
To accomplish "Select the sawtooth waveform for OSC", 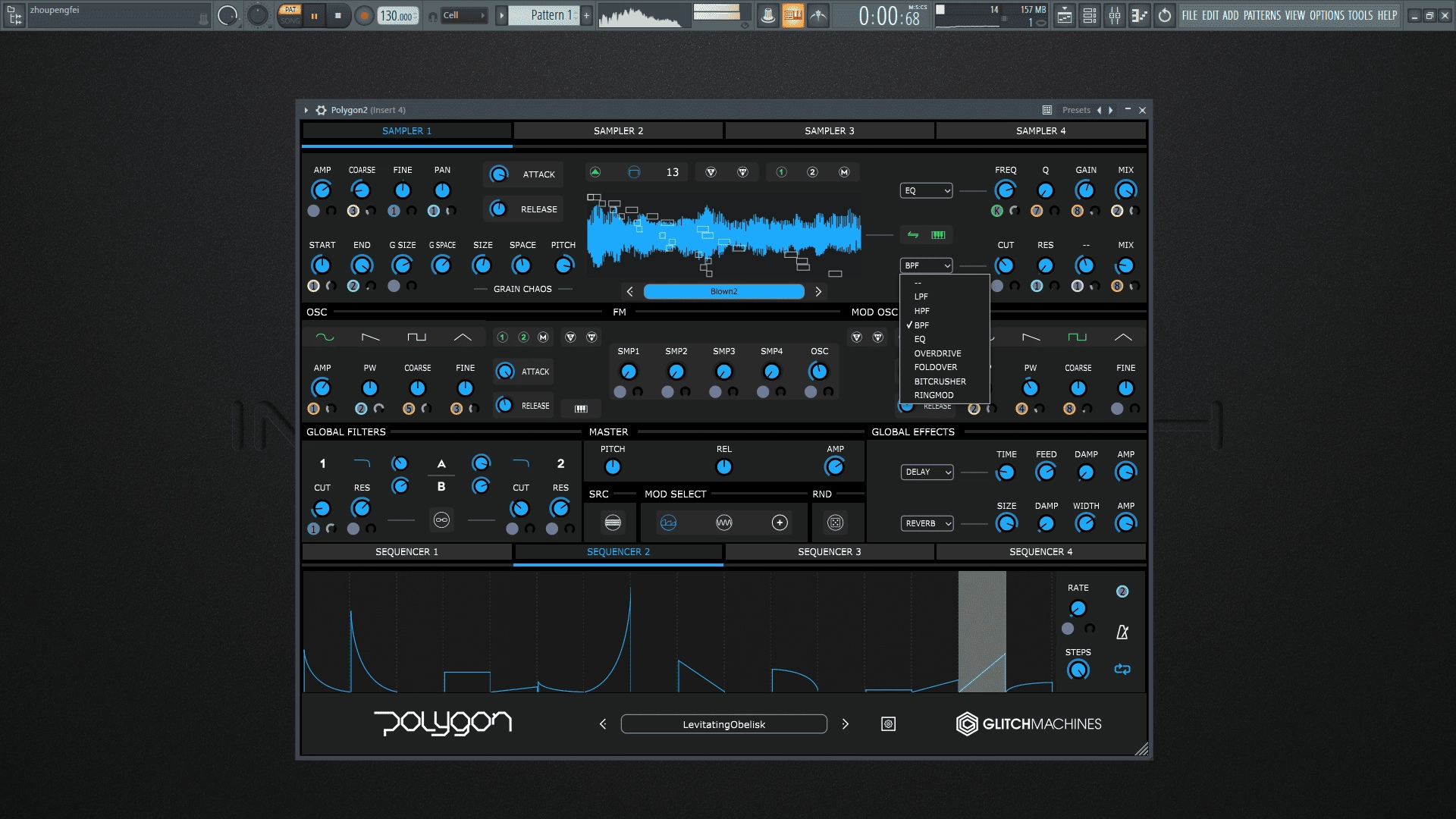I will 370,337.
